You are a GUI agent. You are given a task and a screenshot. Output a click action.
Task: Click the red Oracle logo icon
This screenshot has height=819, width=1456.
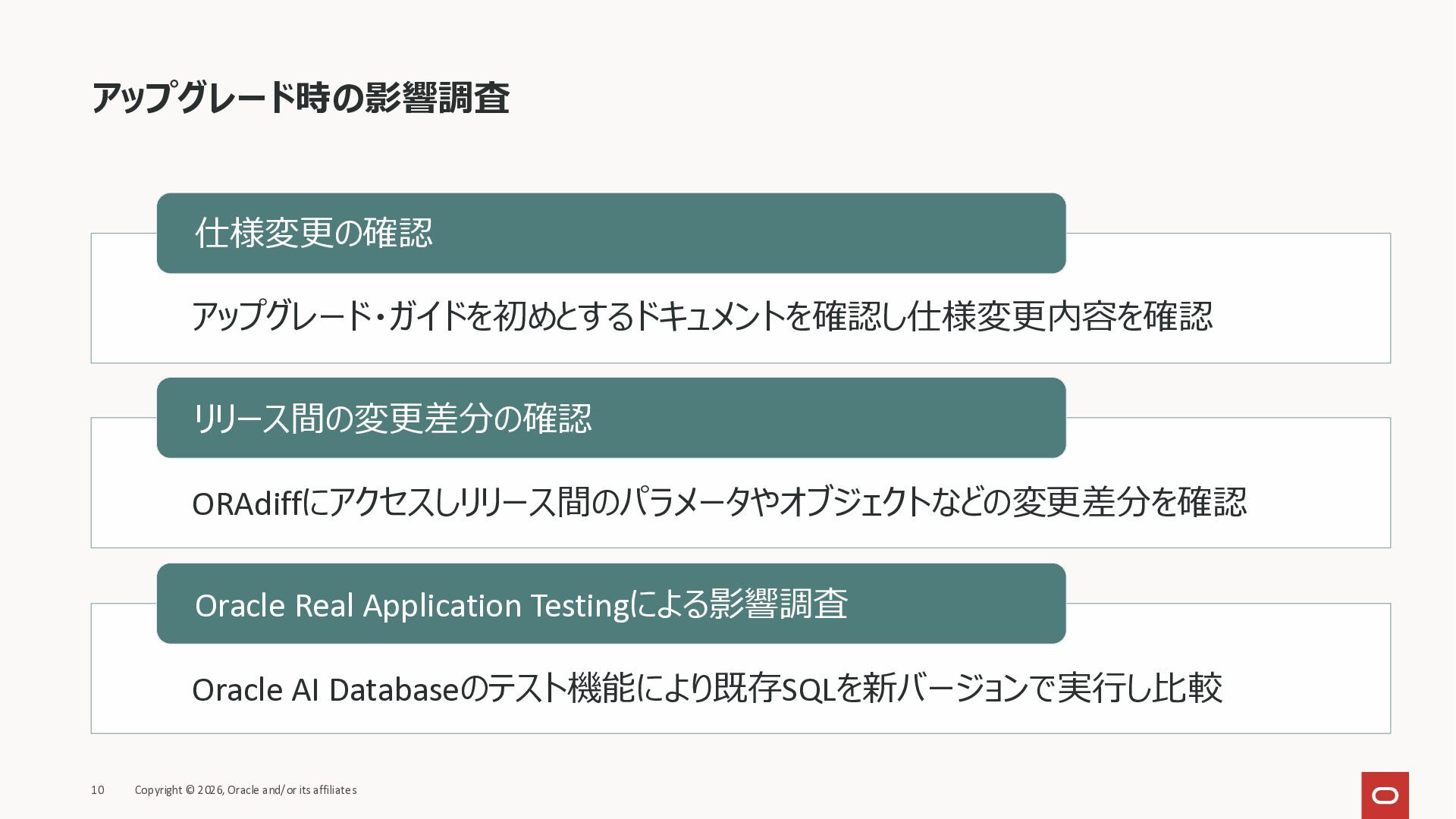click(x=1385, y=795)
